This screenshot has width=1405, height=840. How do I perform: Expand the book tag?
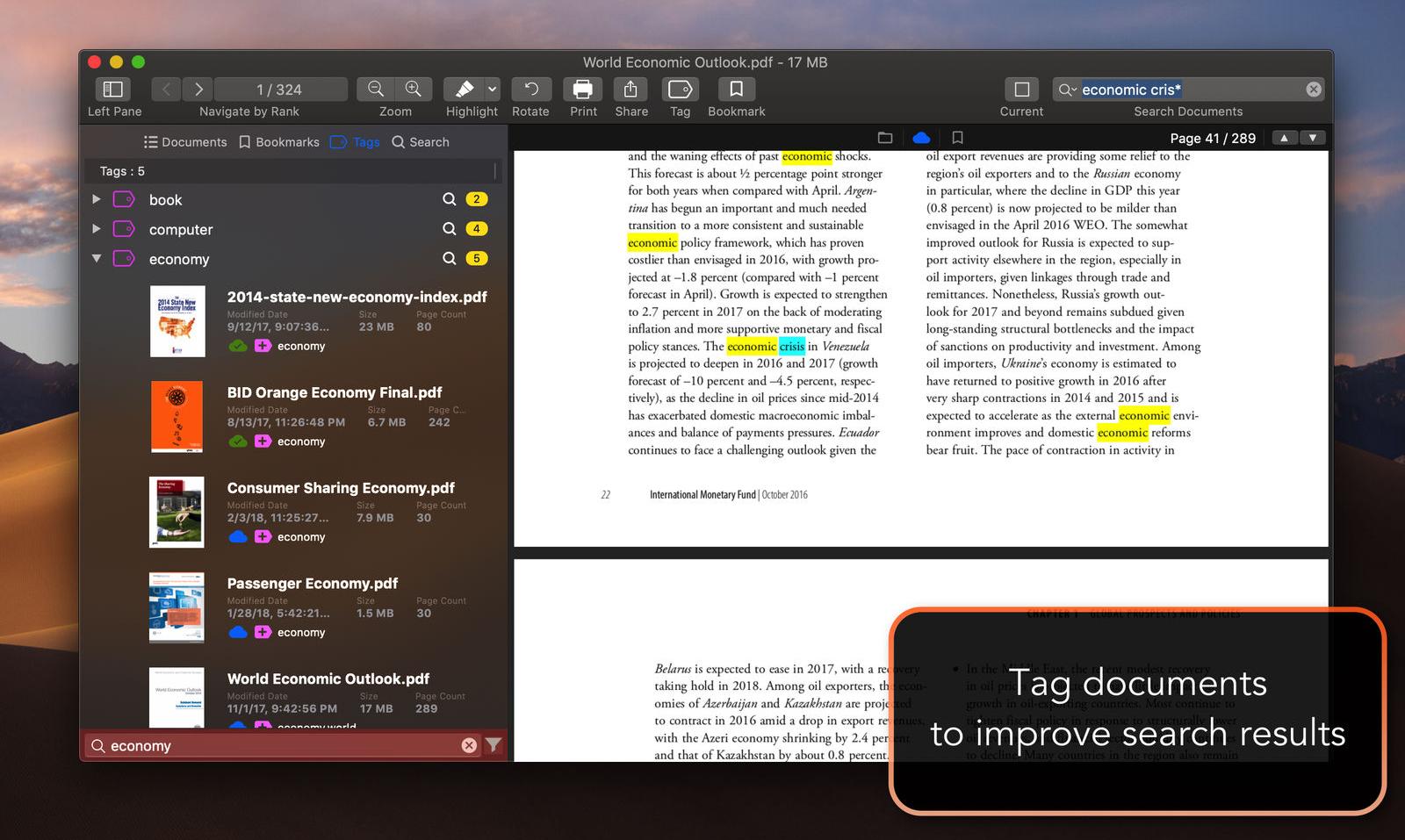coord(97,199)
